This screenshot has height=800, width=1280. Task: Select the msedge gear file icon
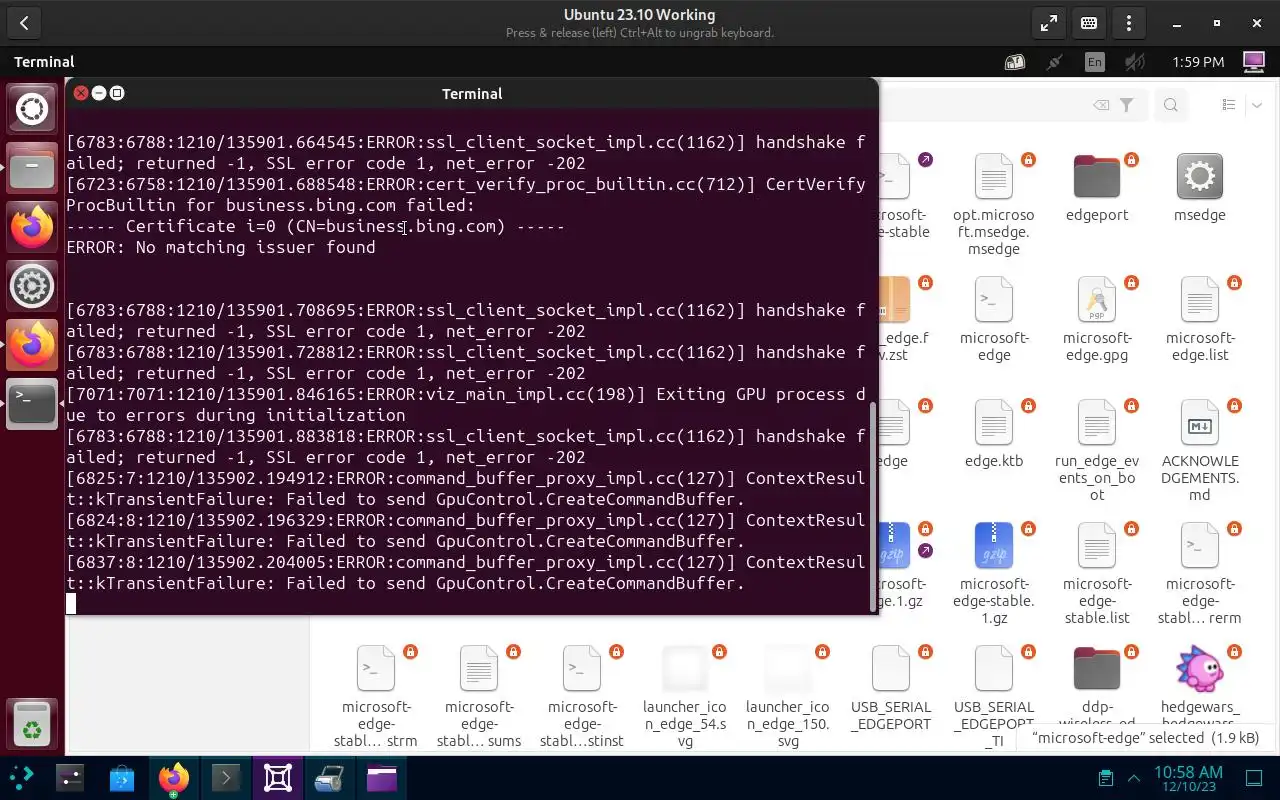coord(1200,177)
